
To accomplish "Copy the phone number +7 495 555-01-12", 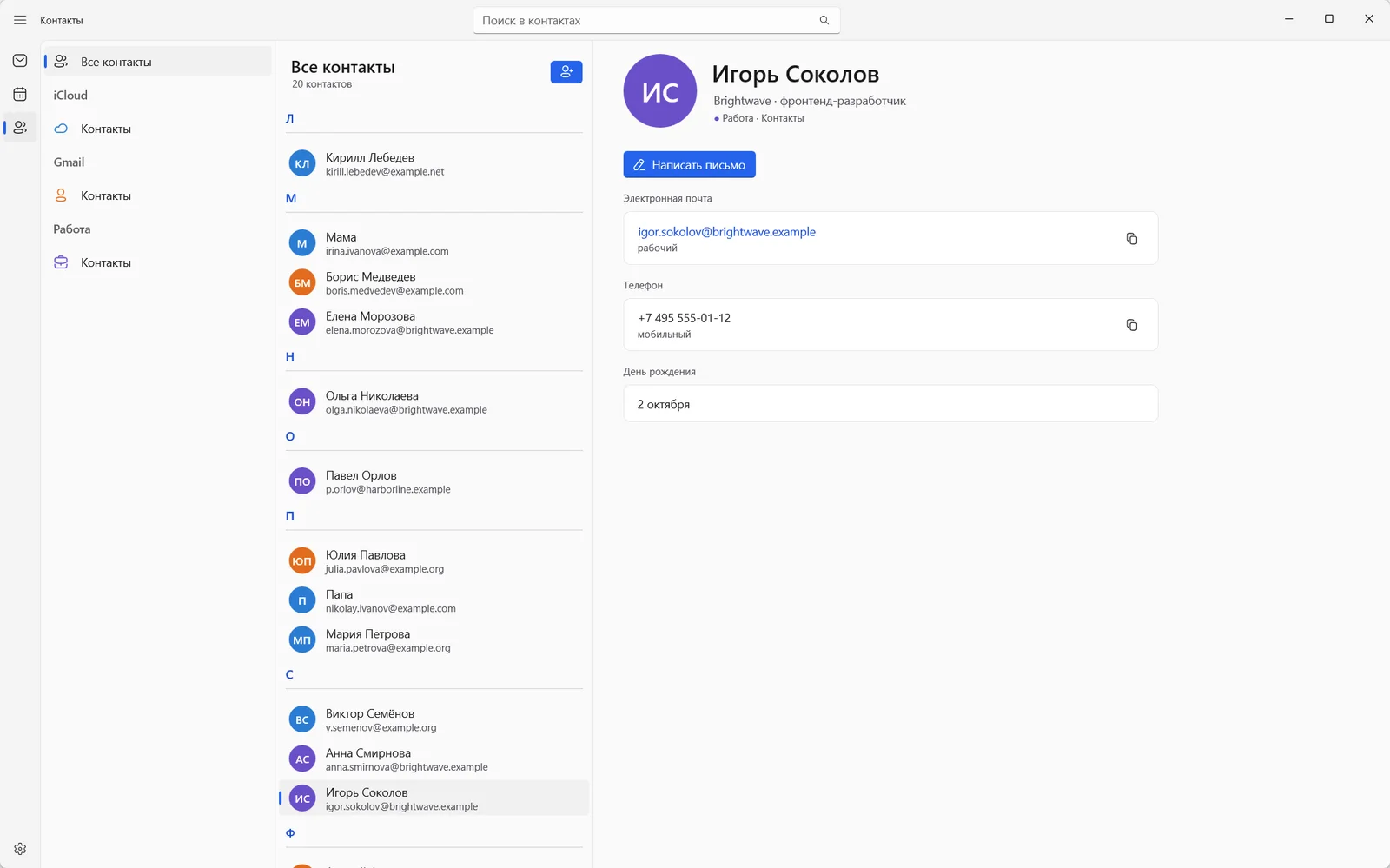I will (x=1132, y=325).
